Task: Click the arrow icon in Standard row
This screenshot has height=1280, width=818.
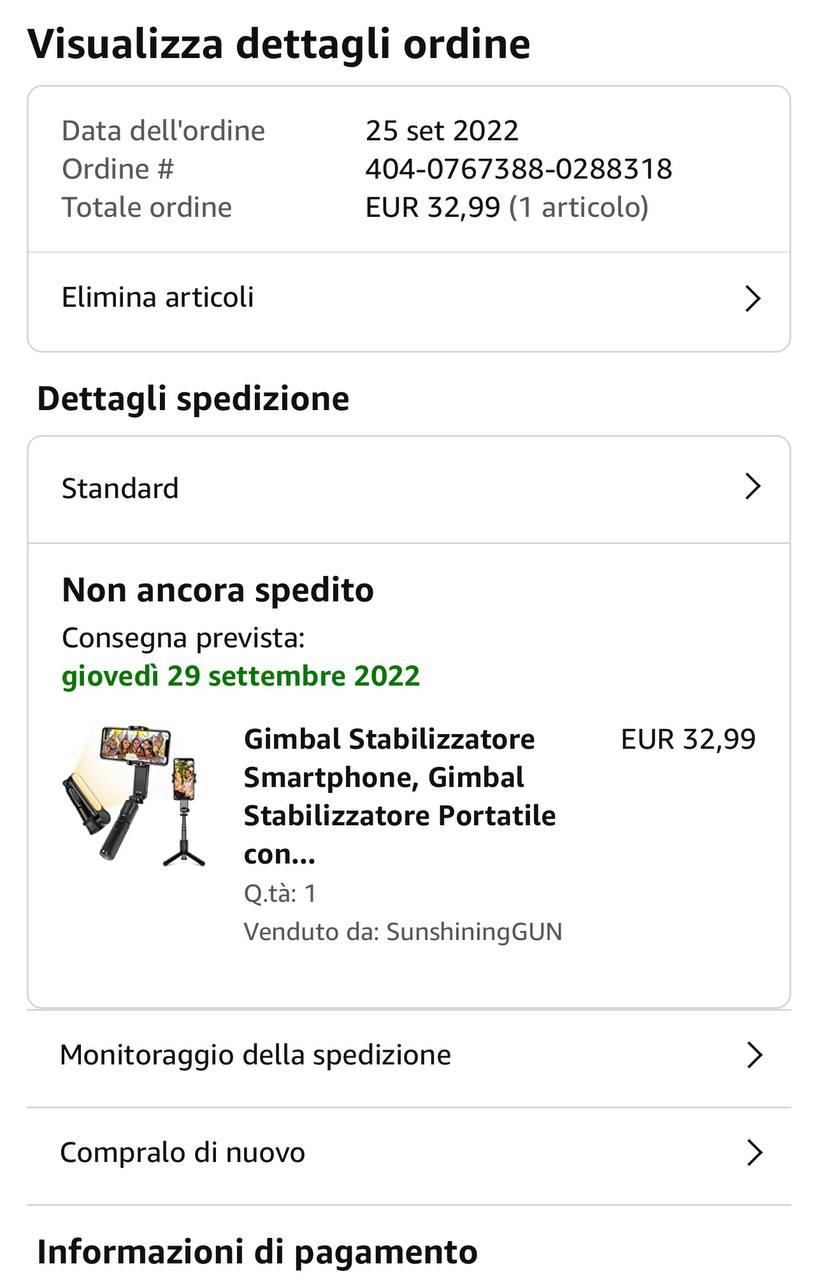Action: point(753,487)
